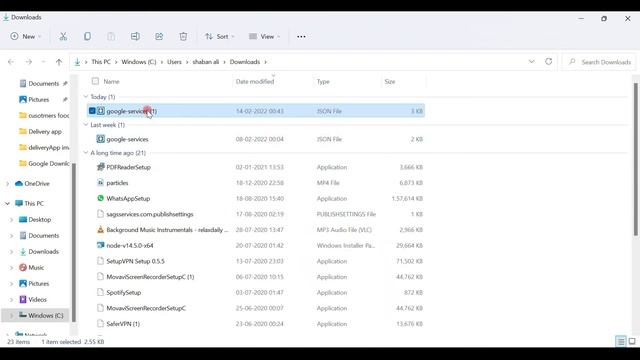Click the VLC icon of Background Music file

[100, 230]
